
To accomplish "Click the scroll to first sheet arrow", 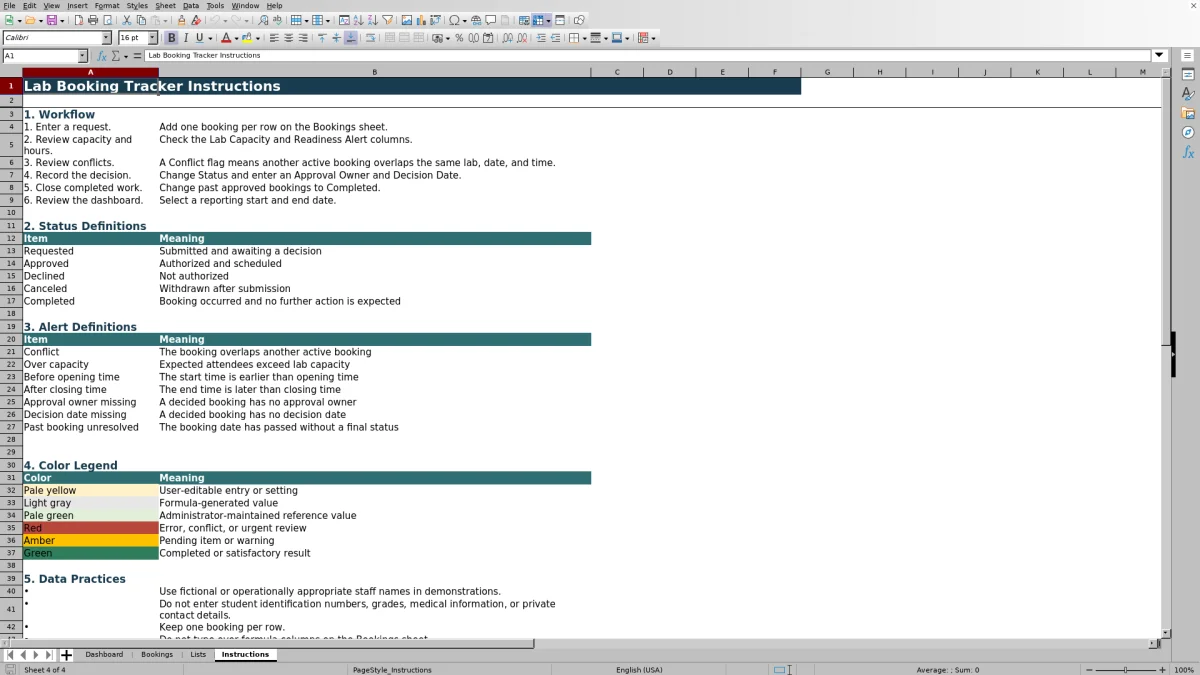I will tap(10, 655).
